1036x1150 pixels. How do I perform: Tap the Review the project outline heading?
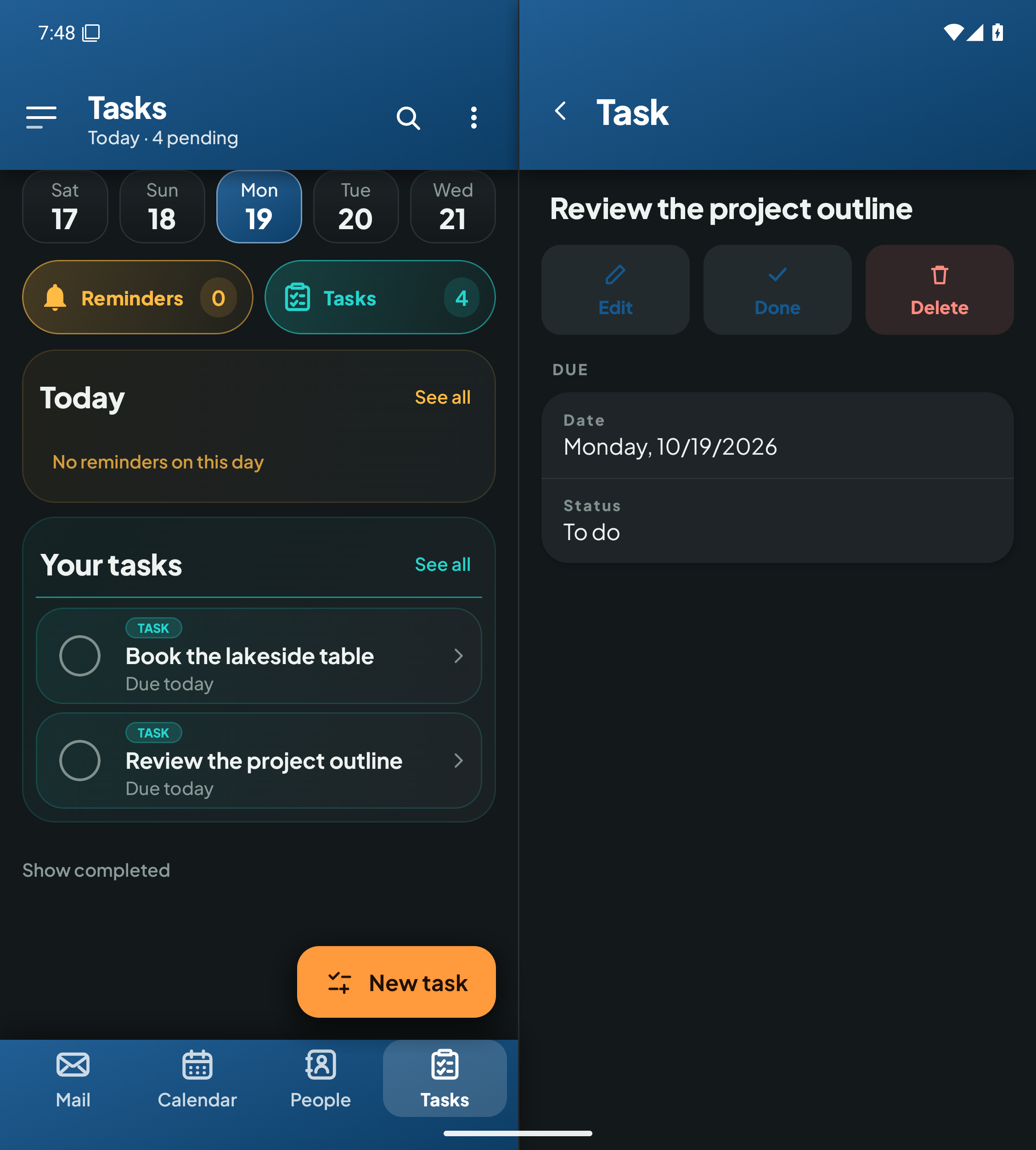tap(731, 209)
